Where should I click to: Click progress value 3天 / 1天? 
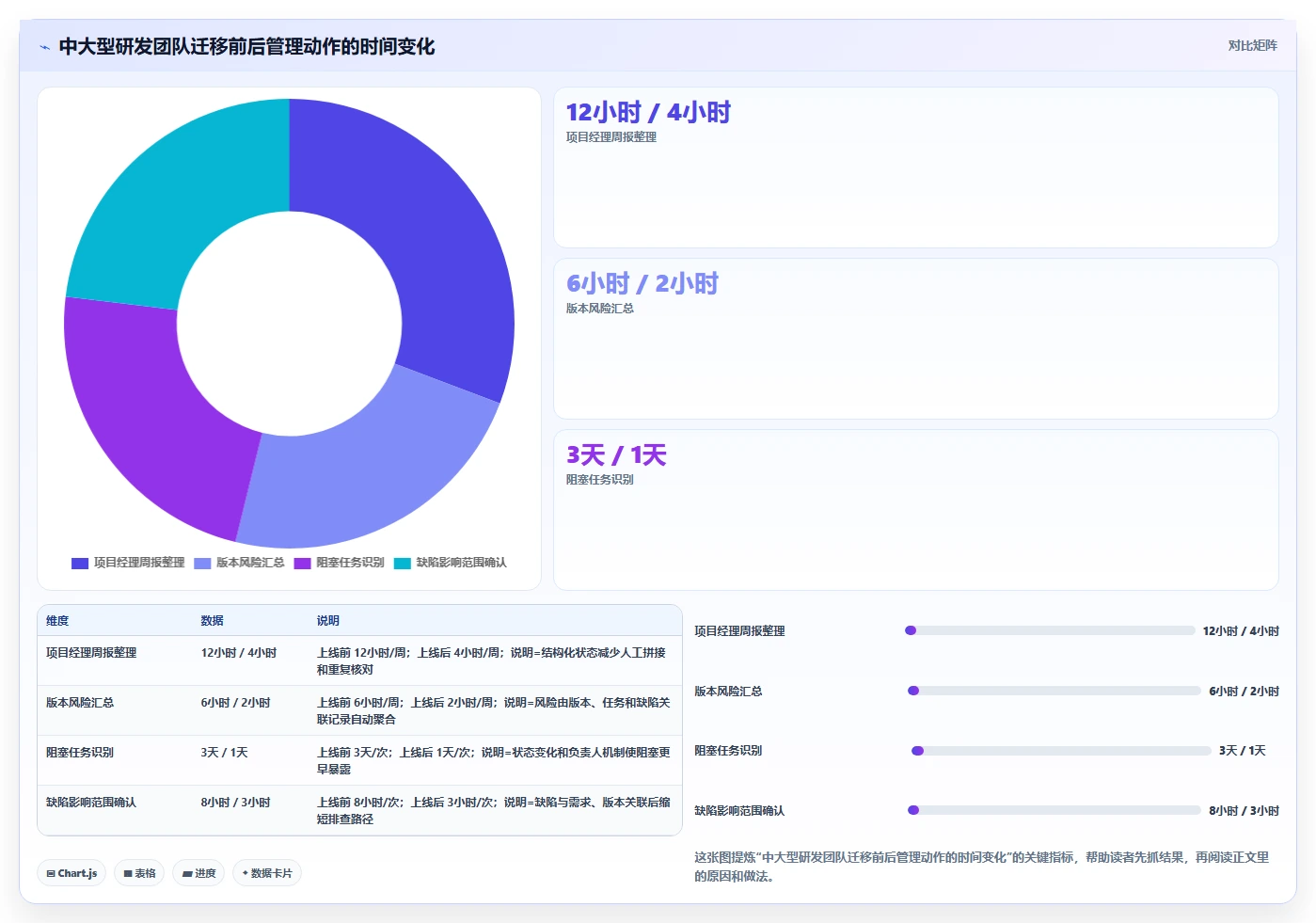click(1243, 751)
